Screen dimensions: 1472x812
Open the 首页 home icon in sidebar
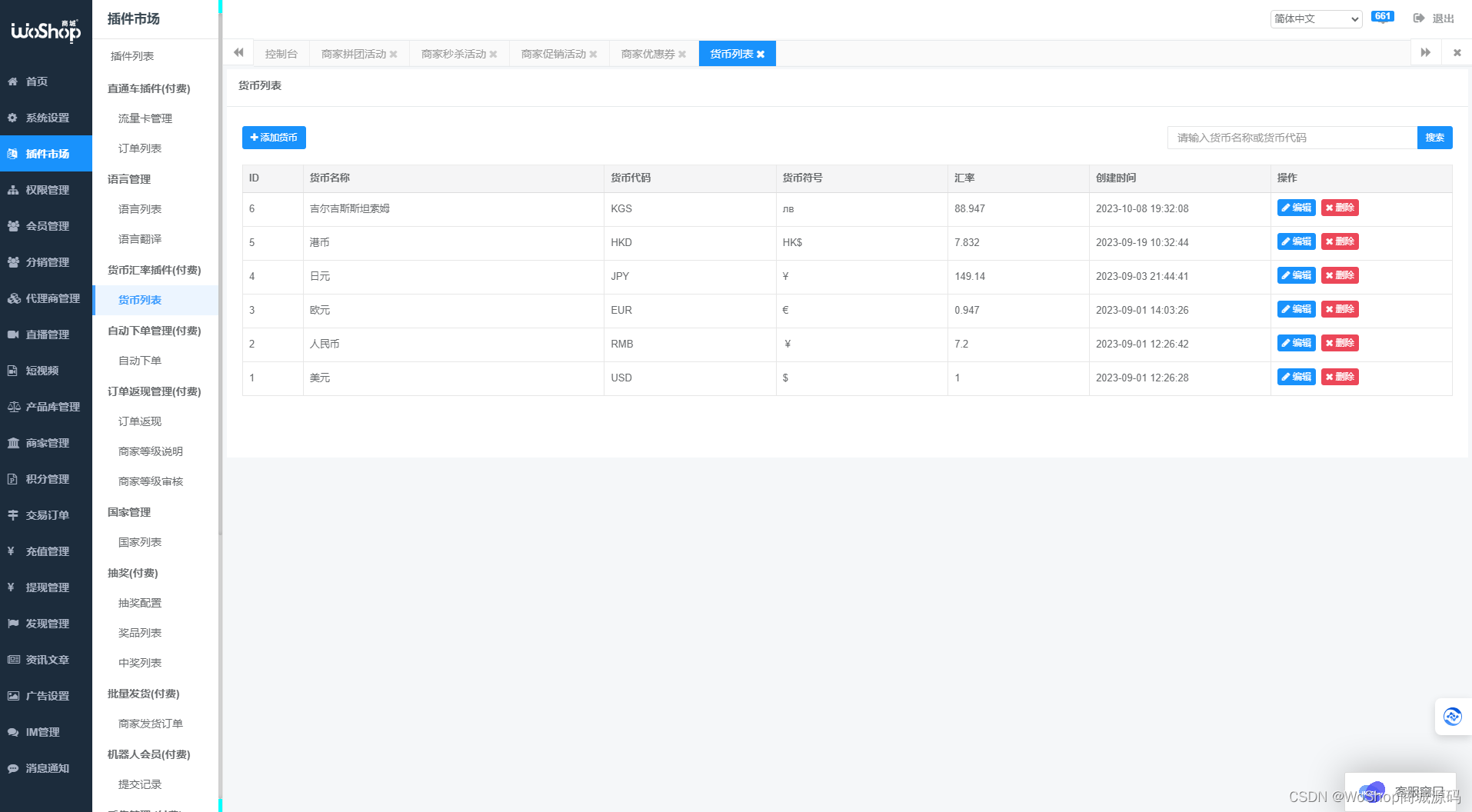point(13,82)
